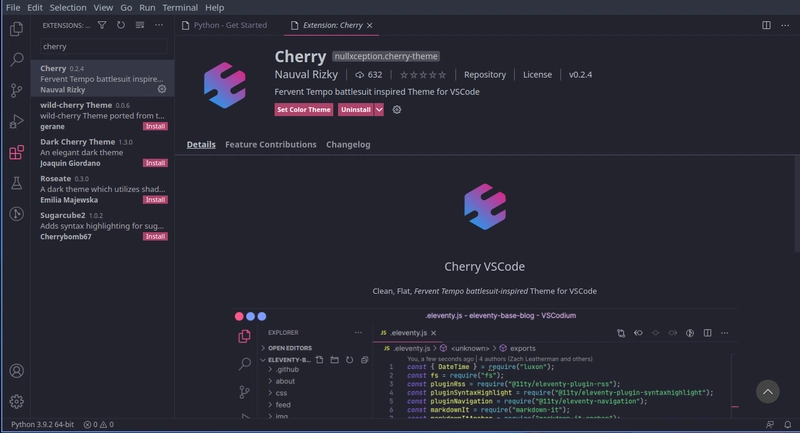Click the details page vertical scrollbar
The image size is (800, 433).
(796, 204)
